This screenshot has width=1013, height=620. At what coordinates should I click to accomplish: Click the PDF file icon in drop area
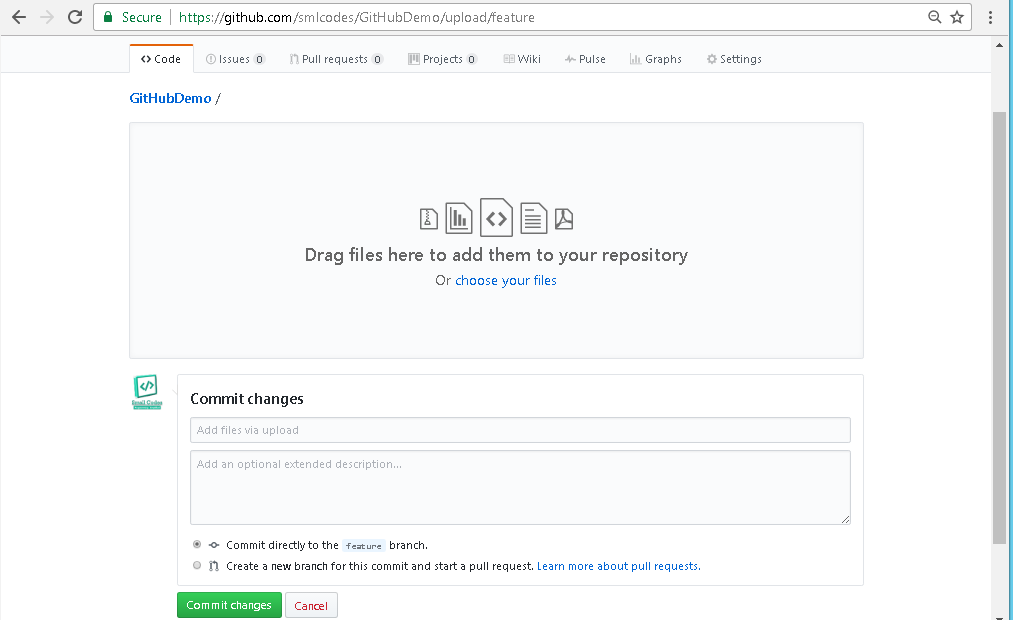pyautogui.click(x=564, y=218)
